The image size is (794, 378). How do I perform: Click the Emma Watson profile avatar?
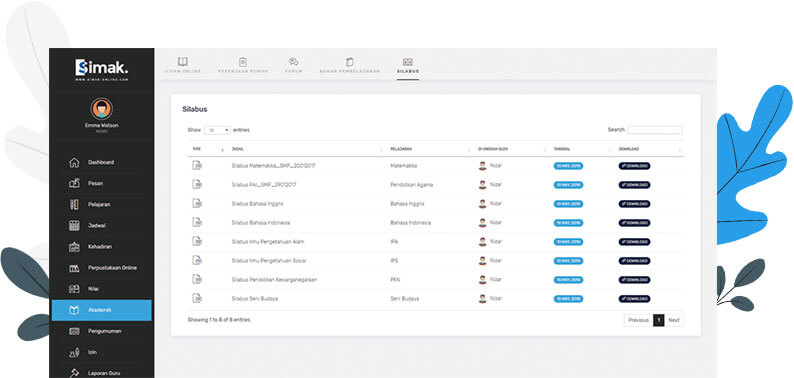coord(102,109)
